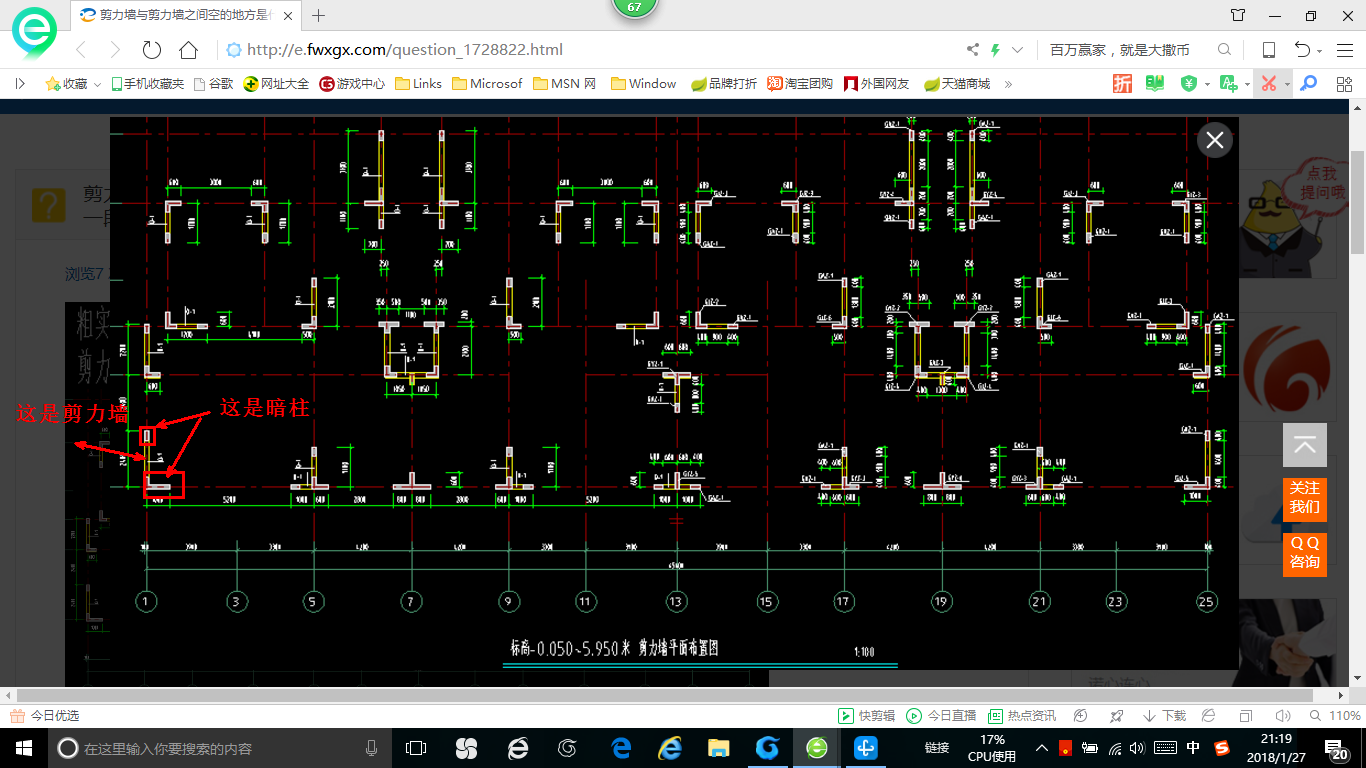Click the browser forward arrow
Image resolution: width=1366 pixels, height=768 pixels.
coord(115,50)
